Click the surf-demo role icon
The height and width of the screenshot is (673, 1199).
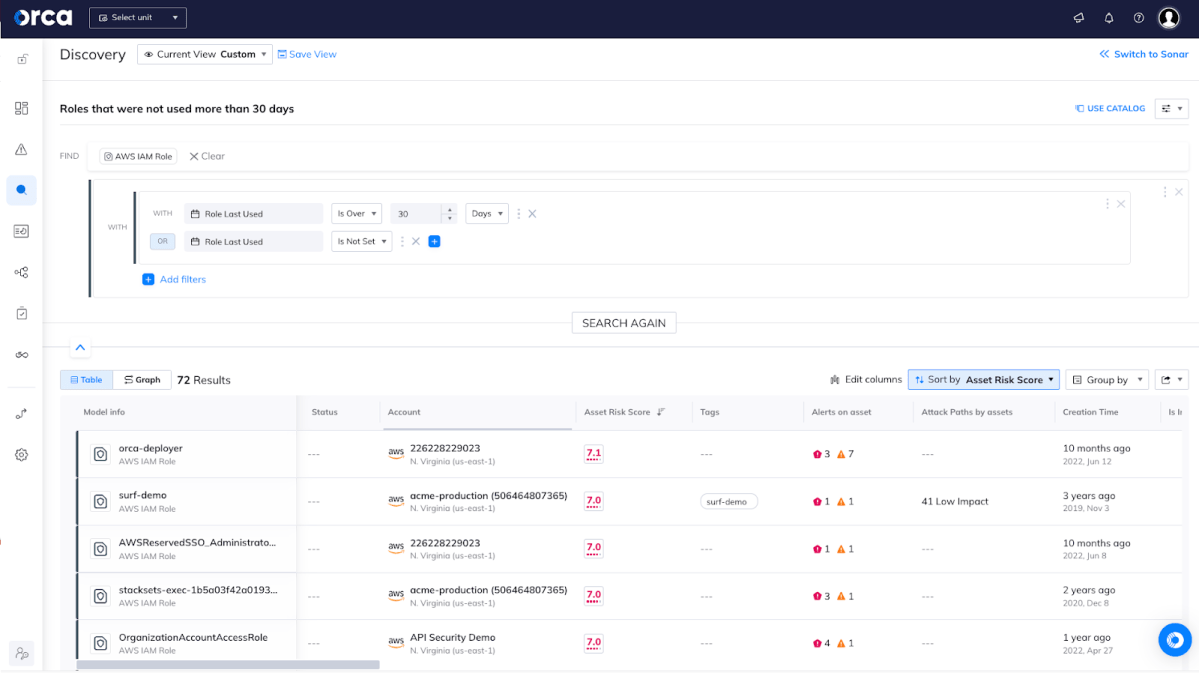click(100, 502)
